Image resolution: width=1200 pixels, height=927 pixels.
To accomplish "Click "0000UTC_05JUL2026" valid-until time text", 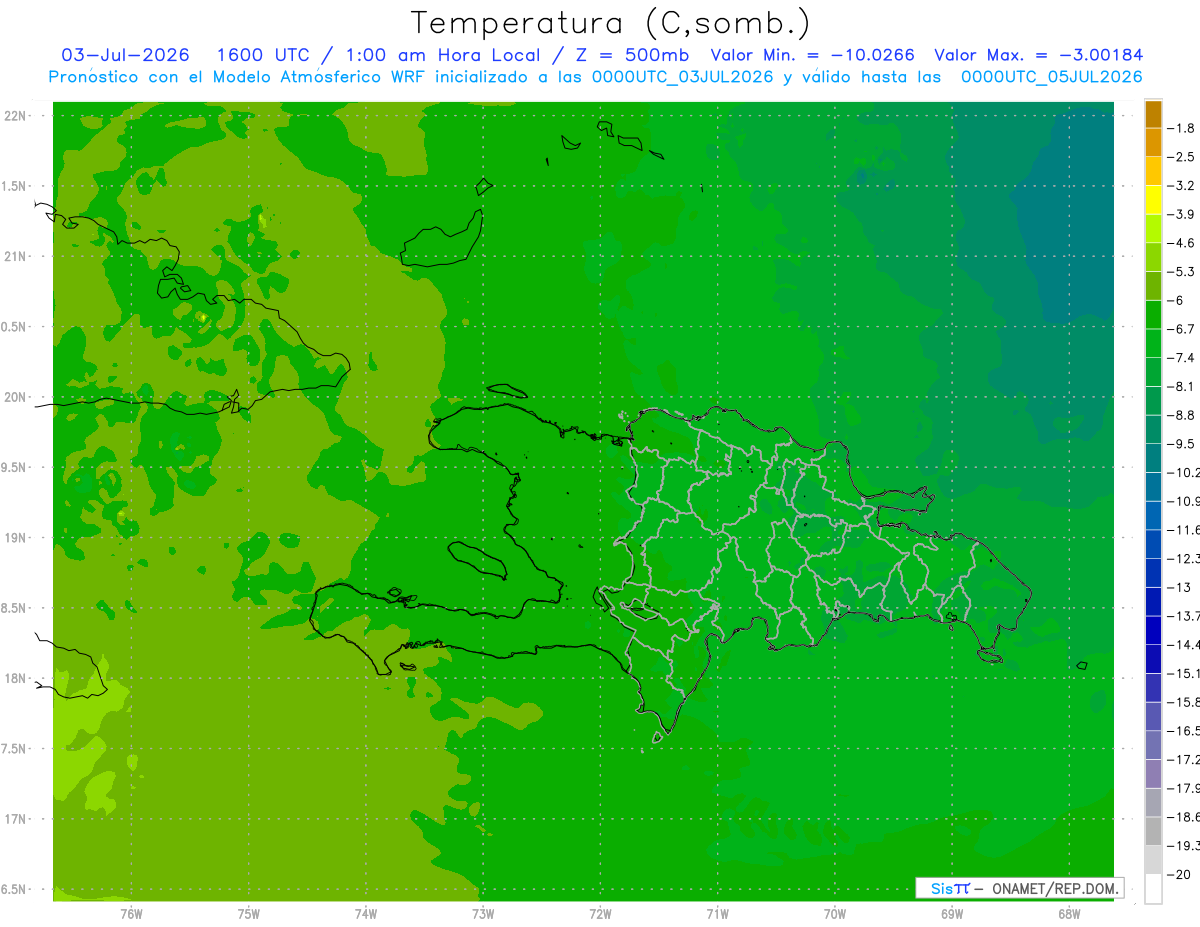I will 1051,77.
